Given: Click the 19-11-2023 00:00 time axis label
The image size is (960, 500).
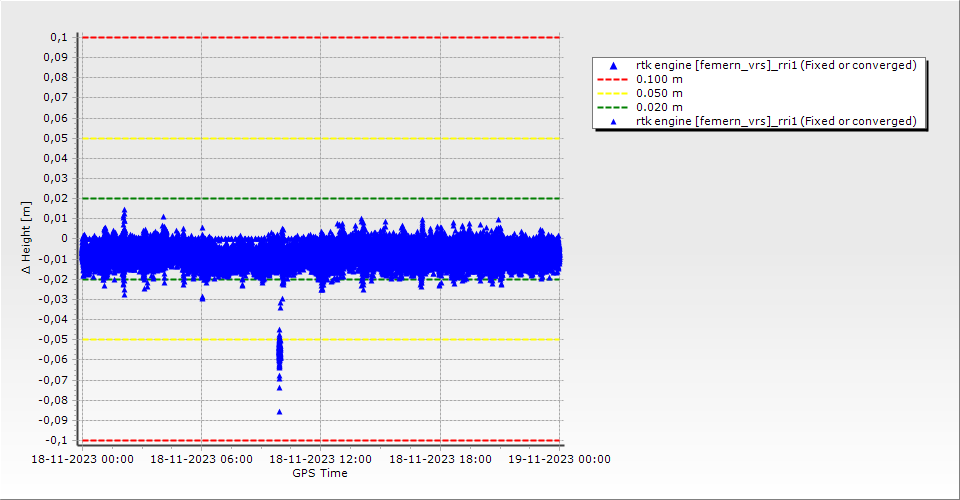Looking at the screenshot, I should tap(559, 460).
